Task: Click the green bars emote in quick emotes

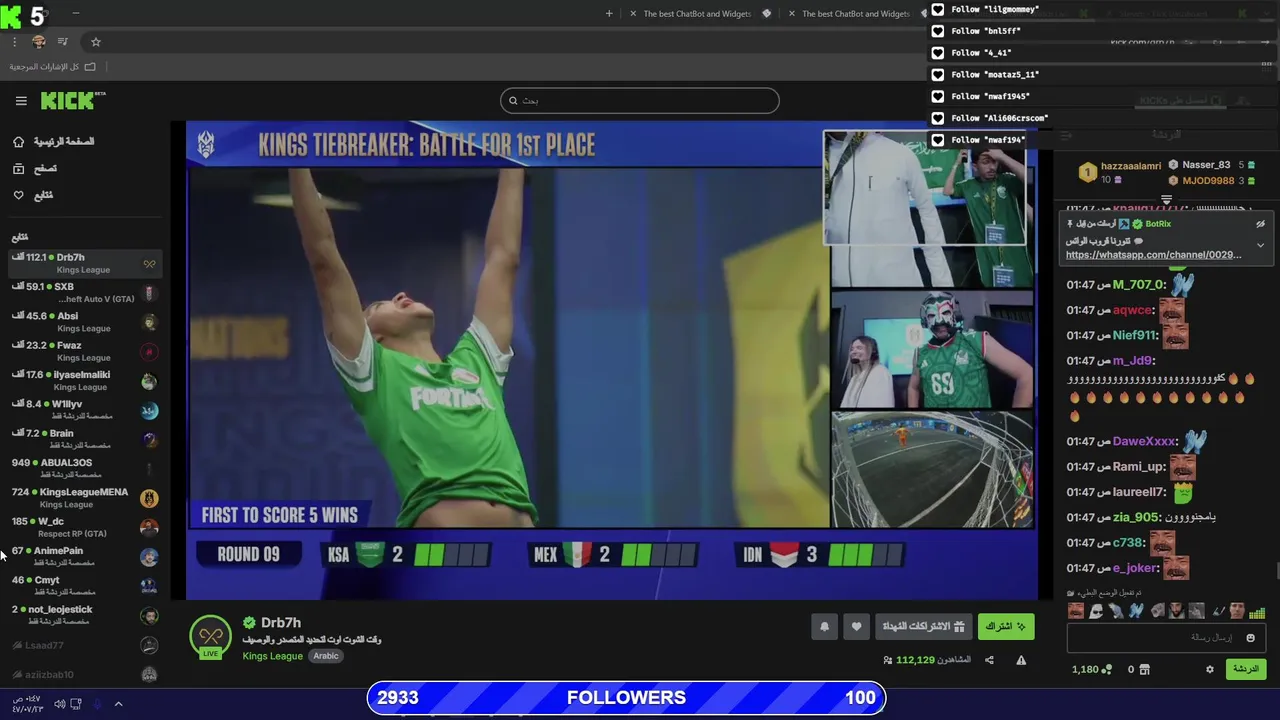Action: click(x=1257, y=611)
